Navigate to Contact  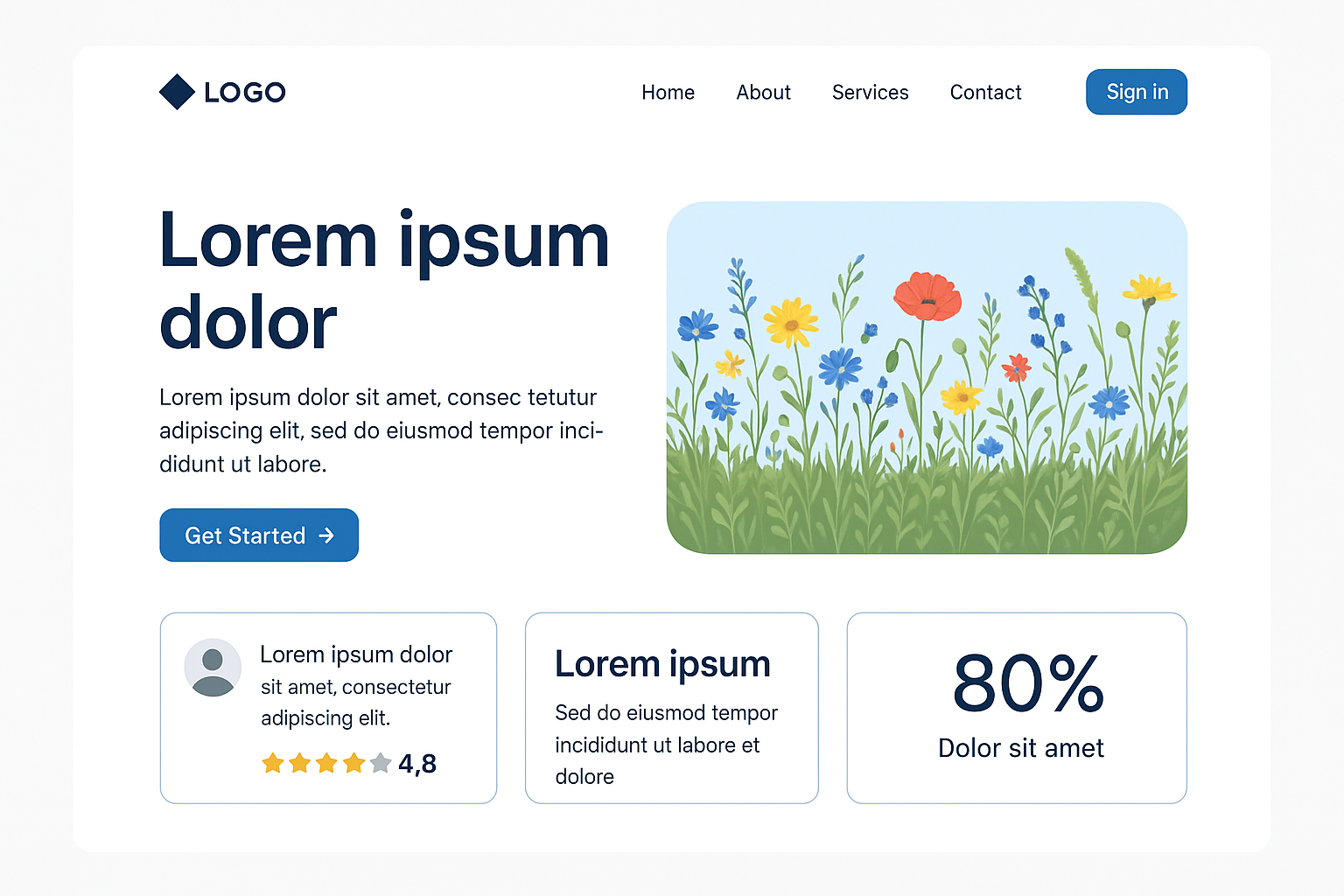pos(985,93)
